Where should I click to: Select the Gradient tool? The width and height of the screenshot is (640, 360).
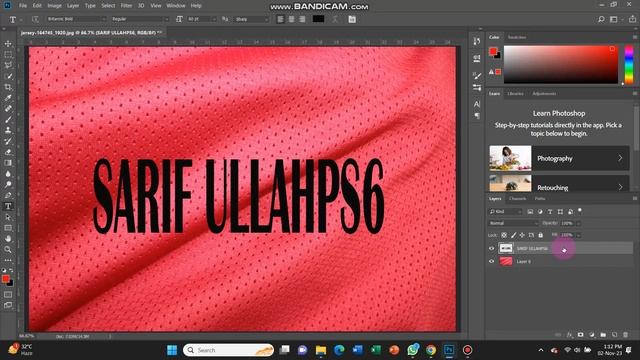coord(8,163)
